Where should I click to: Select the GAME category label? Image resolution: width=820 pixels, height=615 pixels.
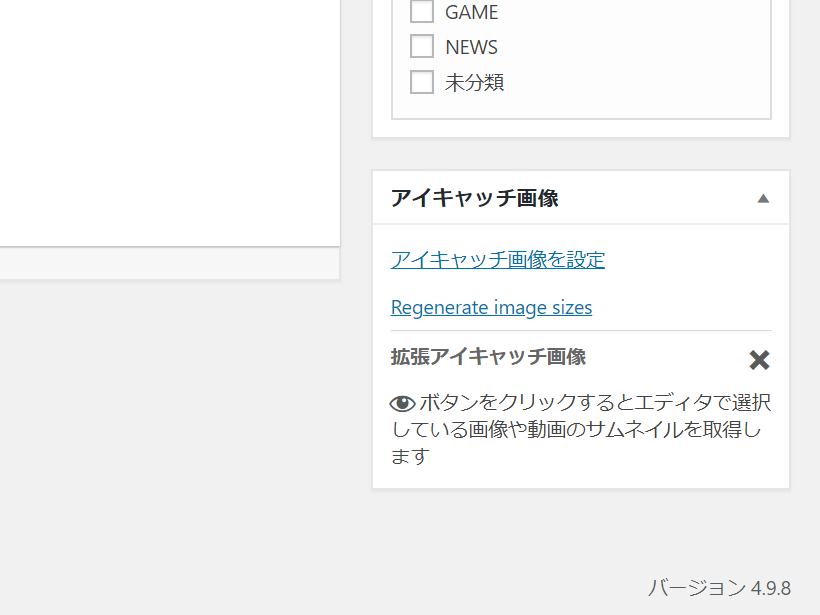[x=471, y=12]
